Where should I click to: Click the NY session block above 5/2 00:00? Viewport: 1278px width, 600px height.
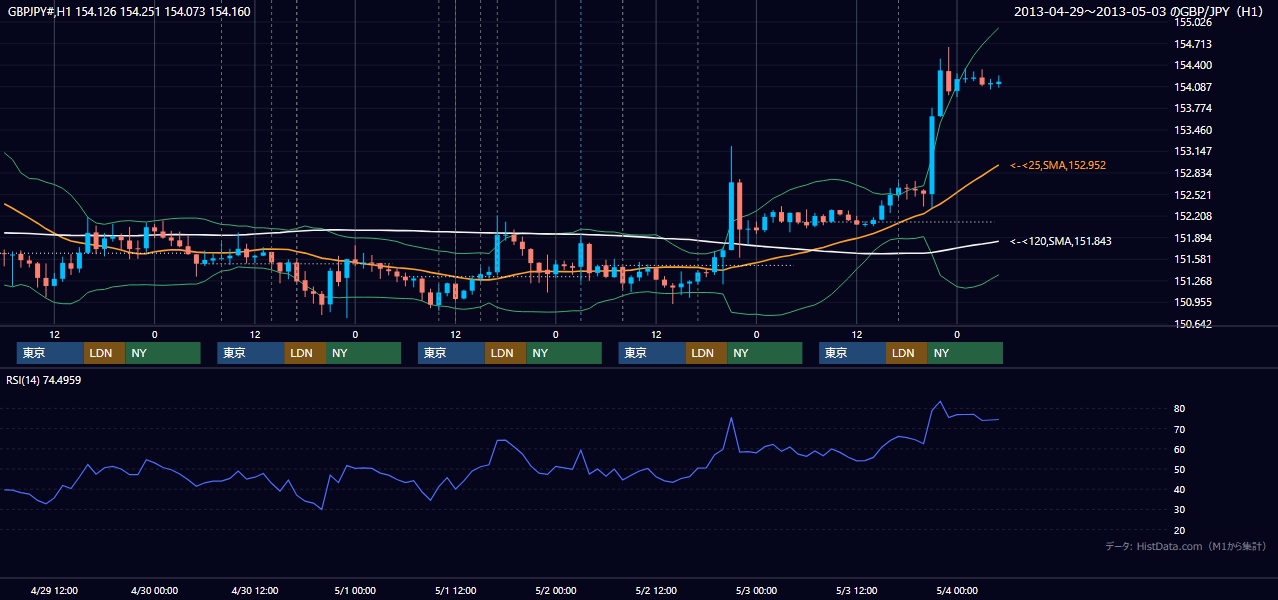(564, 353)
